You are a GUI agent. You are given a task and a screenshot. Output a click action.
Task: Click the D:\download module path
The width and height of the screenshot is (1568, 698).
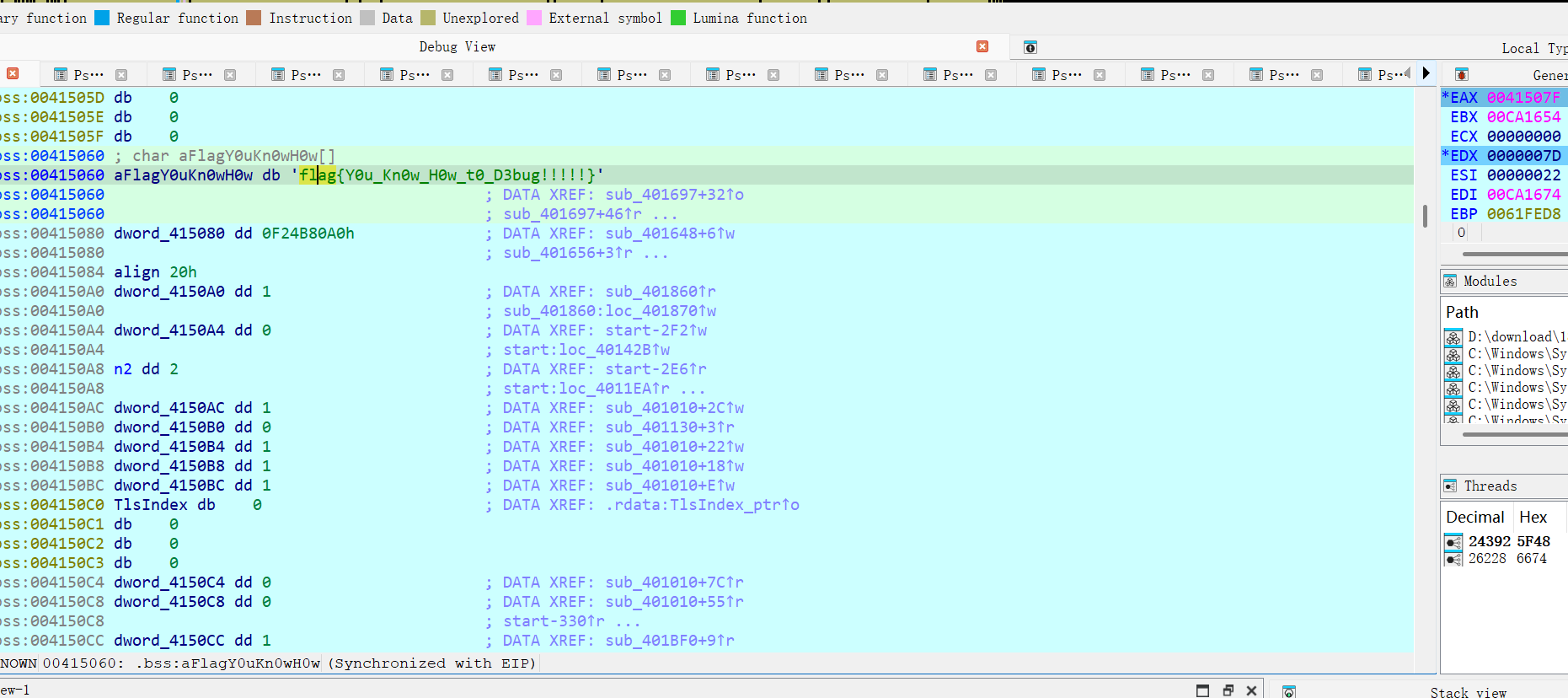1517,336
